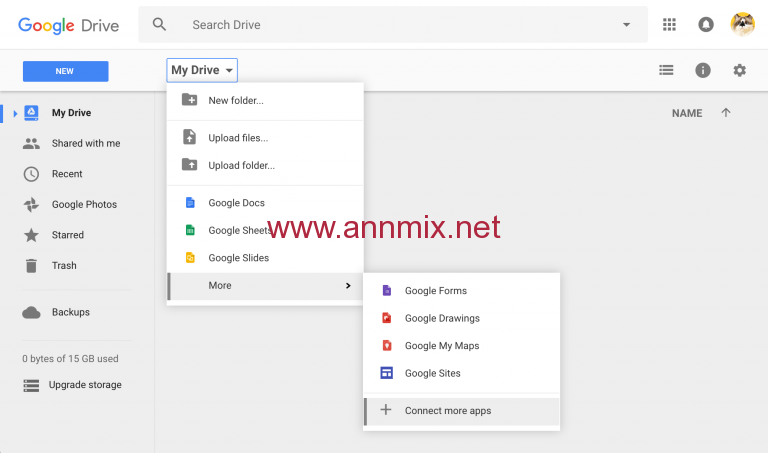Click the Trash bin icon
This screenshot has height=453, width=768.
(31, 265)
